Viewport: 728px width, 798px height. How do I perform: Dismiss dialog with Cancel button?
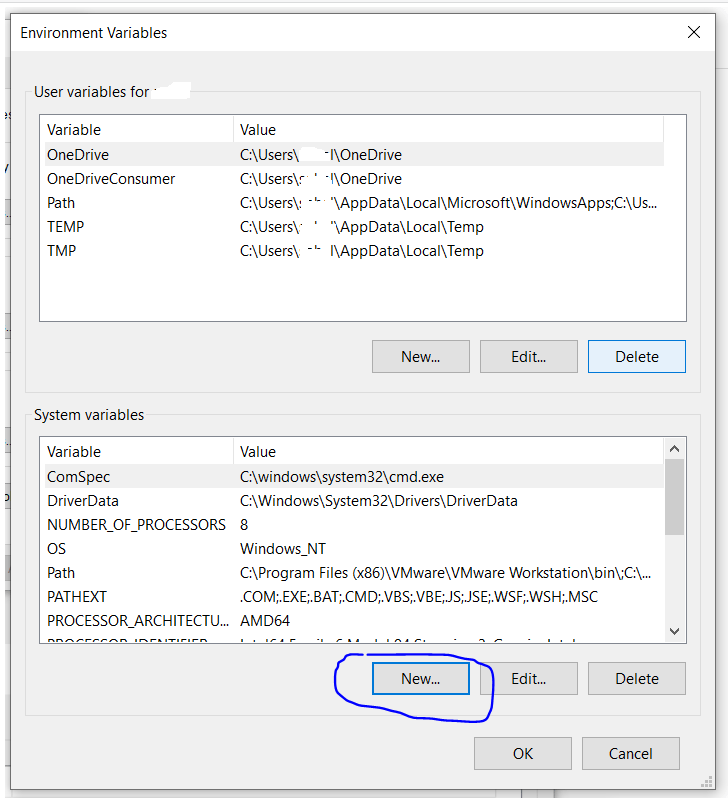(x=630, y=754)
